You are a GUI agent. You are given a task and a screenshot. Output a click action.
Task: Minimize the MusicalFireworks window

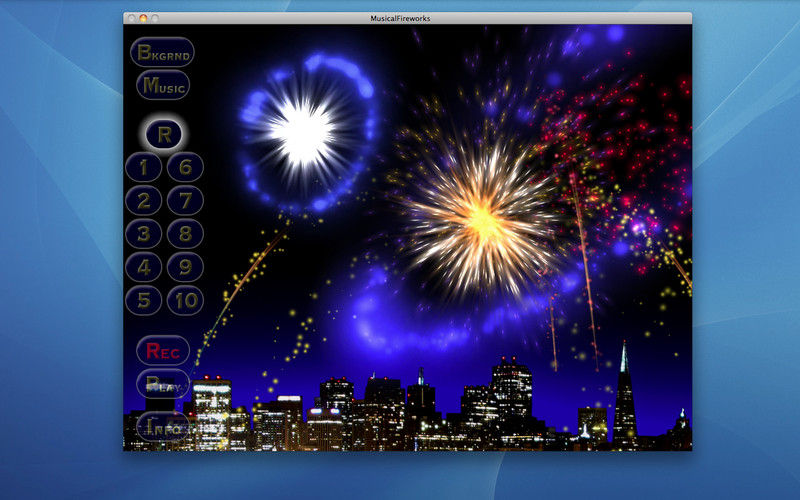143,18
